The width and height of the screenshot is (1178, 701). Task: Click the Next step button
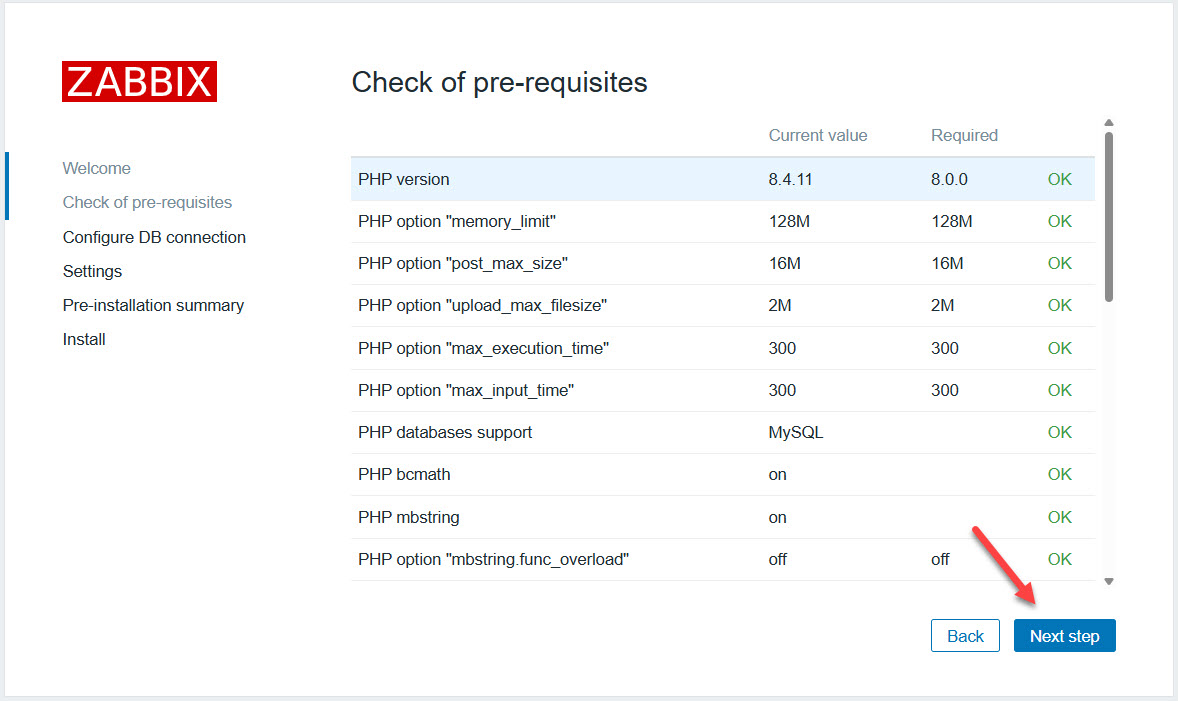pyautogui.click(x=1064, y=636)
